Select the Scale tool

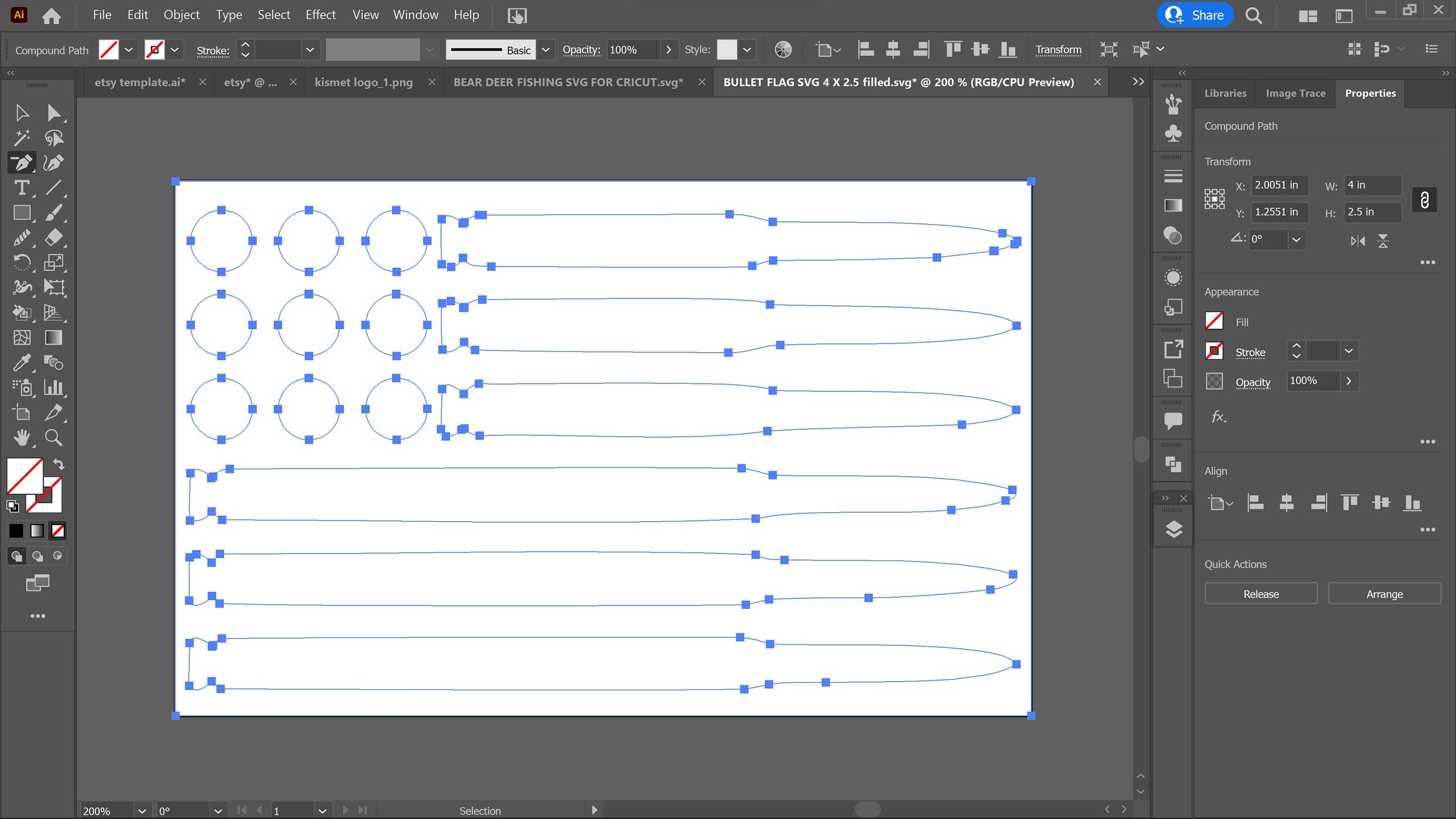pyautogui.click(x=54, y=263)
